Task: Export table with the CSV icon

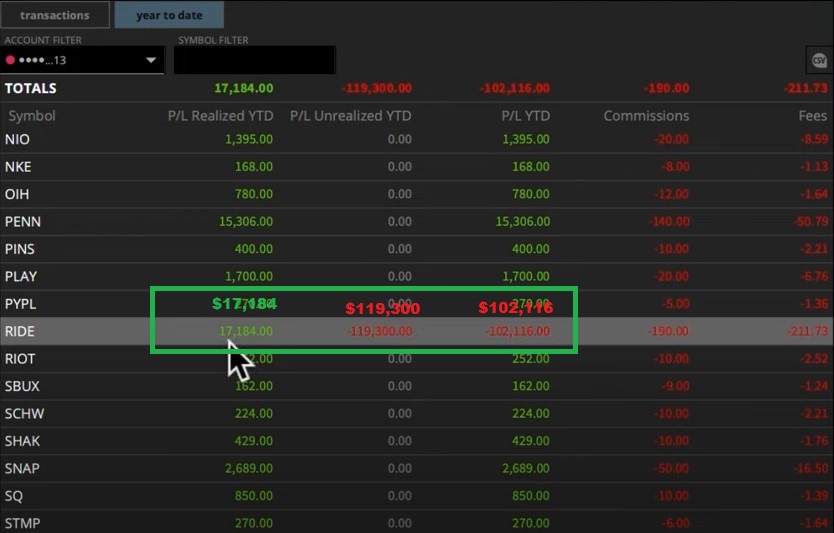Action: 819,60
